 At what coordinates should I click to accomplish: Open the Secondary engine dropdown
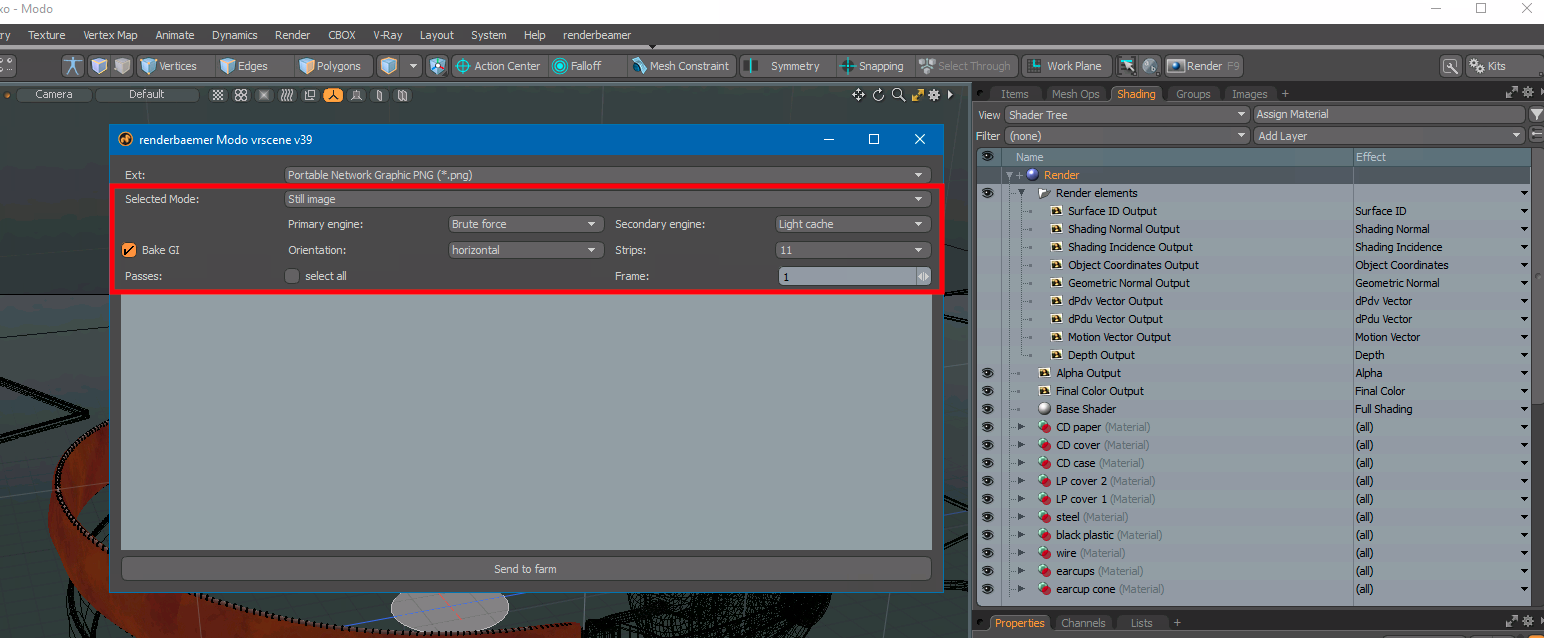click(853, 224)
